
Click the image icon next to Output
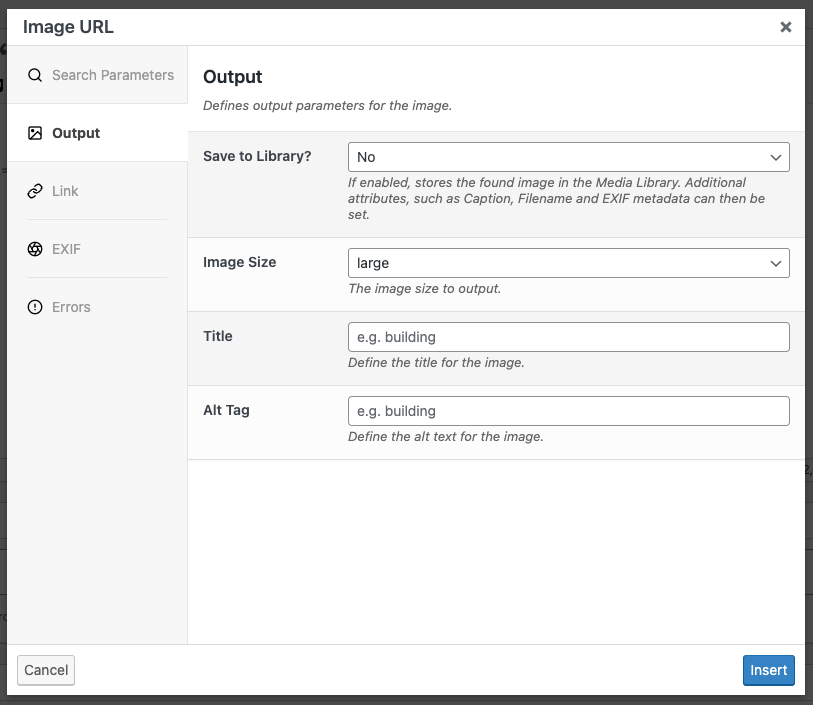[x=35, y=133]
